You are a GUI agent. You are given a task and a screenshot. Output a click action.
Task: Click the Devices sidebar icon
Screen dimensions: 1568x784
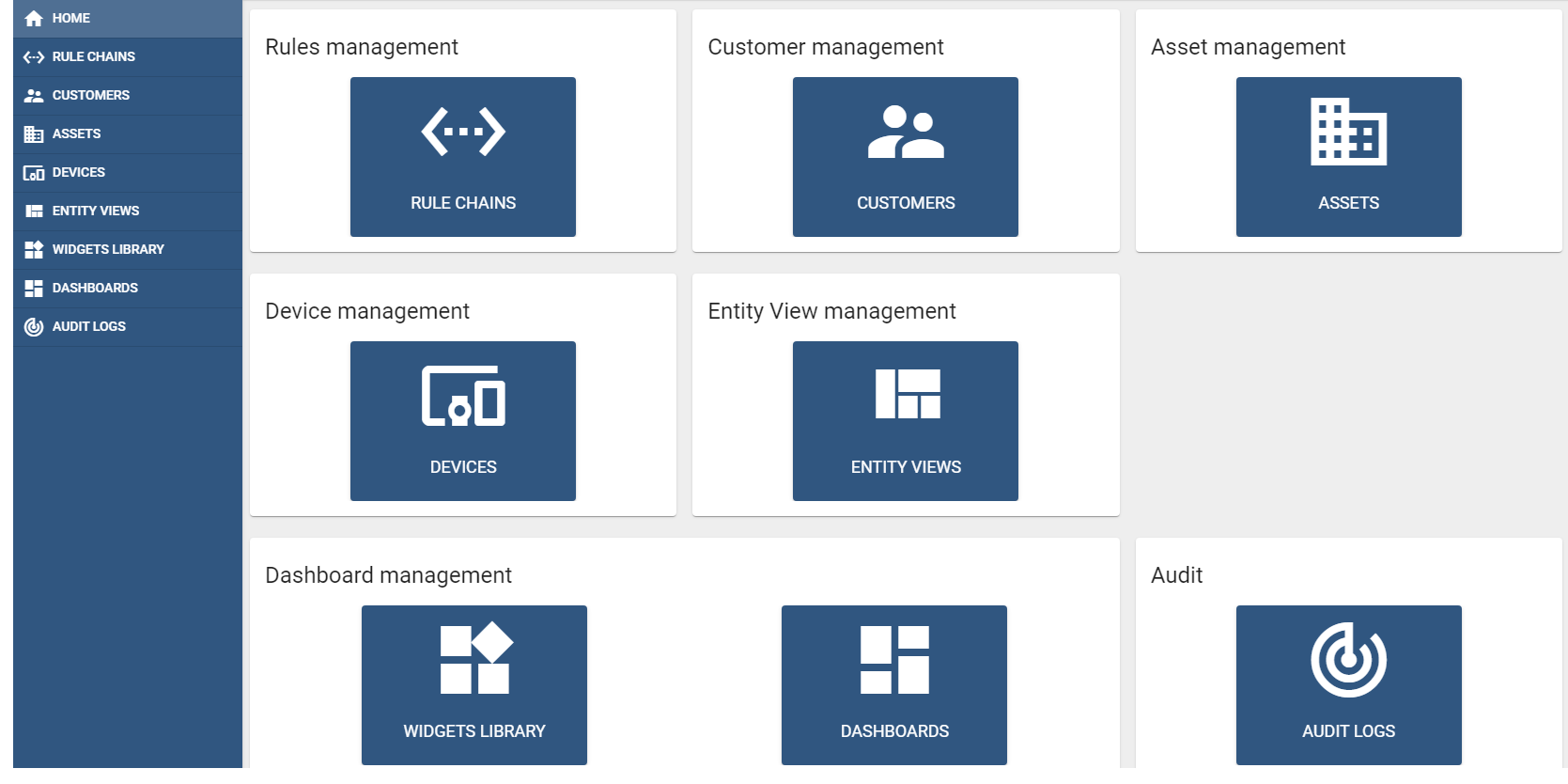(34, 173)
